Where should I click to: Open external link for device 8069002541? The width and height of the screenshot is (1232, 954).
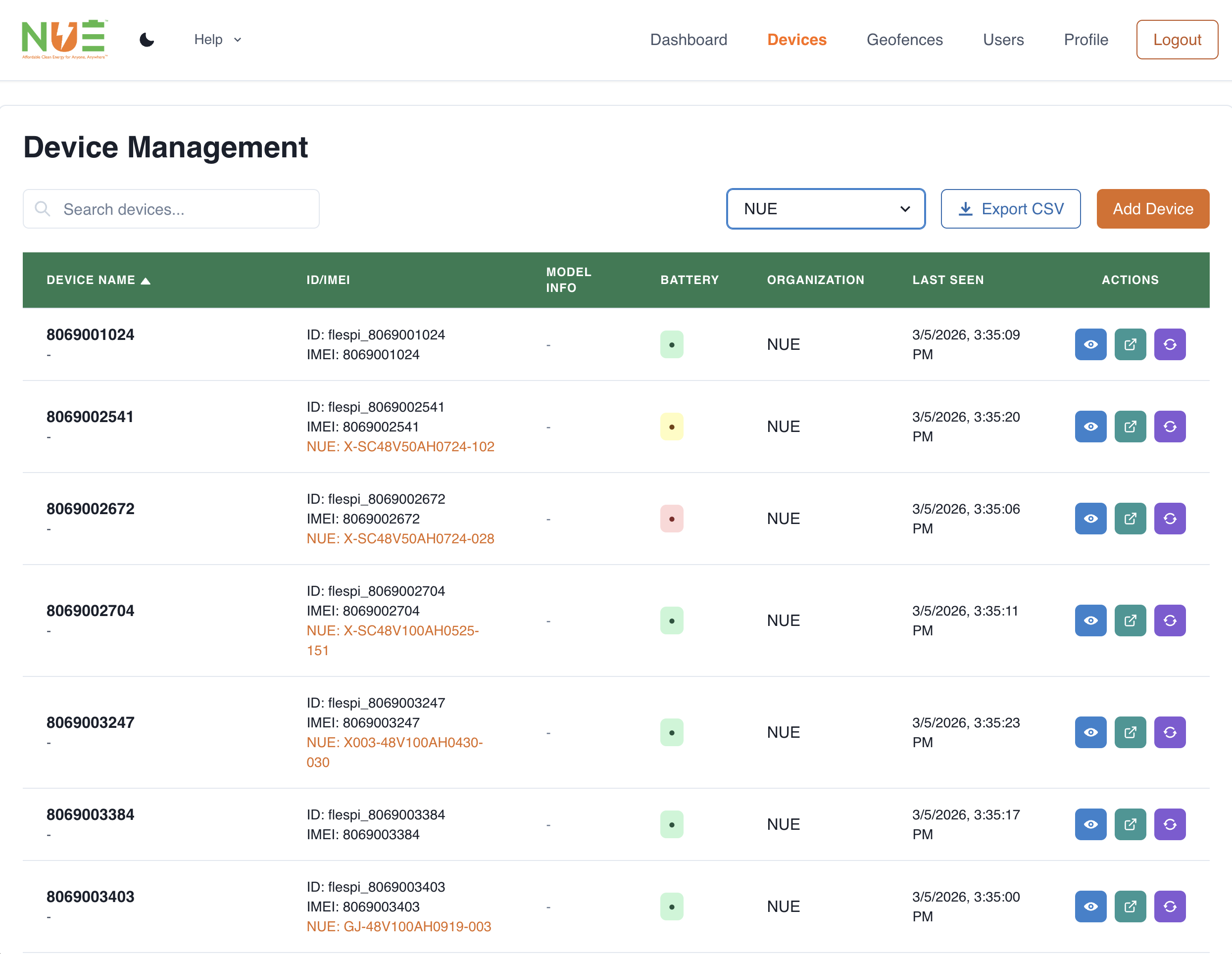pos(1130,427)
